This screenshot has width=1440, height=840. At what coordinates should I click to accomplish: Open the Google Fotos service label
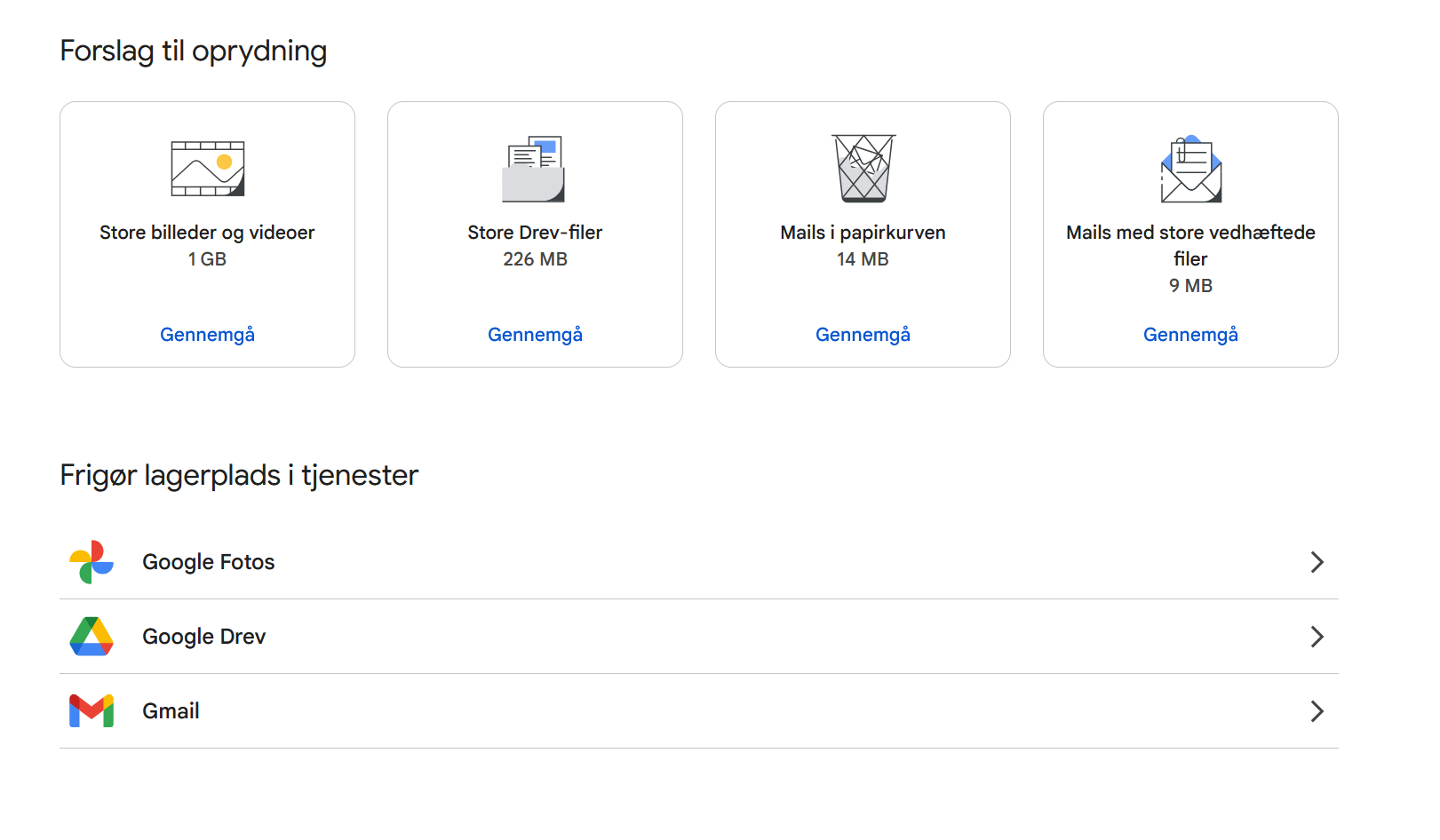[209, 562]
